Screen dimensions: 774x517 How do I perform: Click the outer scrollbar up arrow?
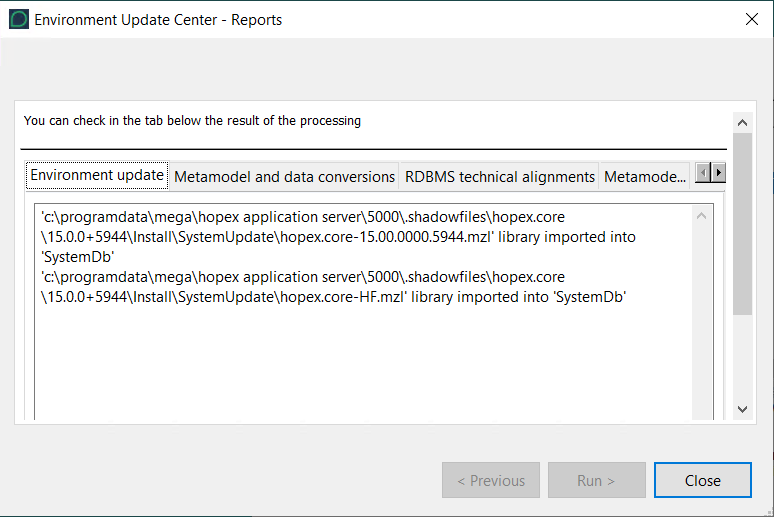[x=742, y=122]
